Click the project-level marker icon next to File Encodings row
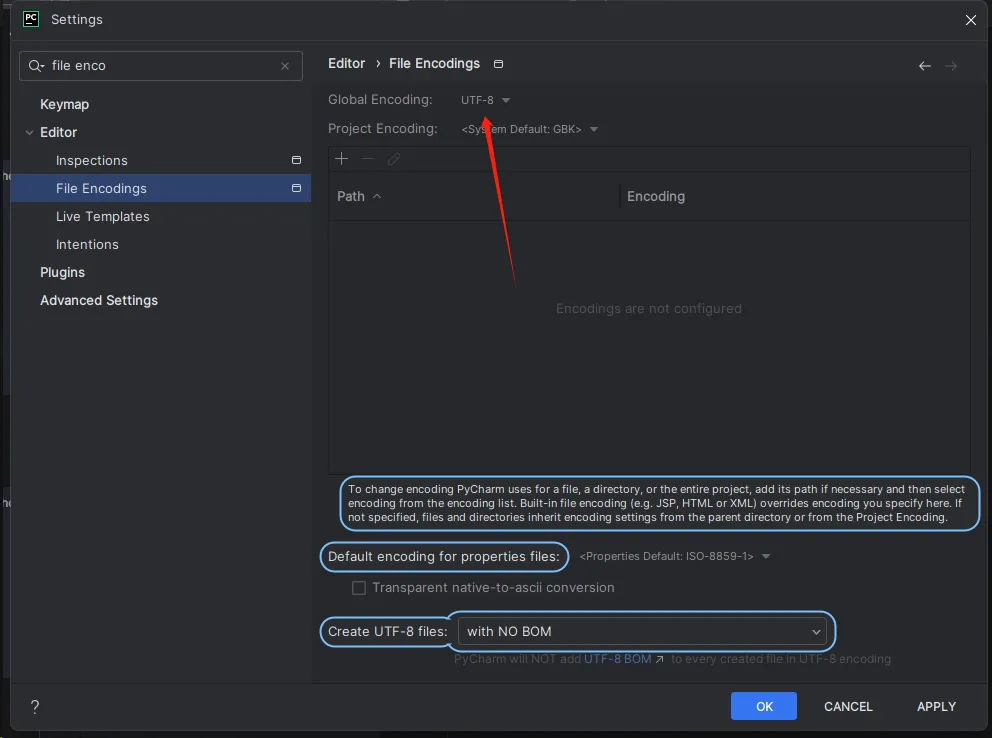This screenshot has height=738, width=992. pos(296,188)
